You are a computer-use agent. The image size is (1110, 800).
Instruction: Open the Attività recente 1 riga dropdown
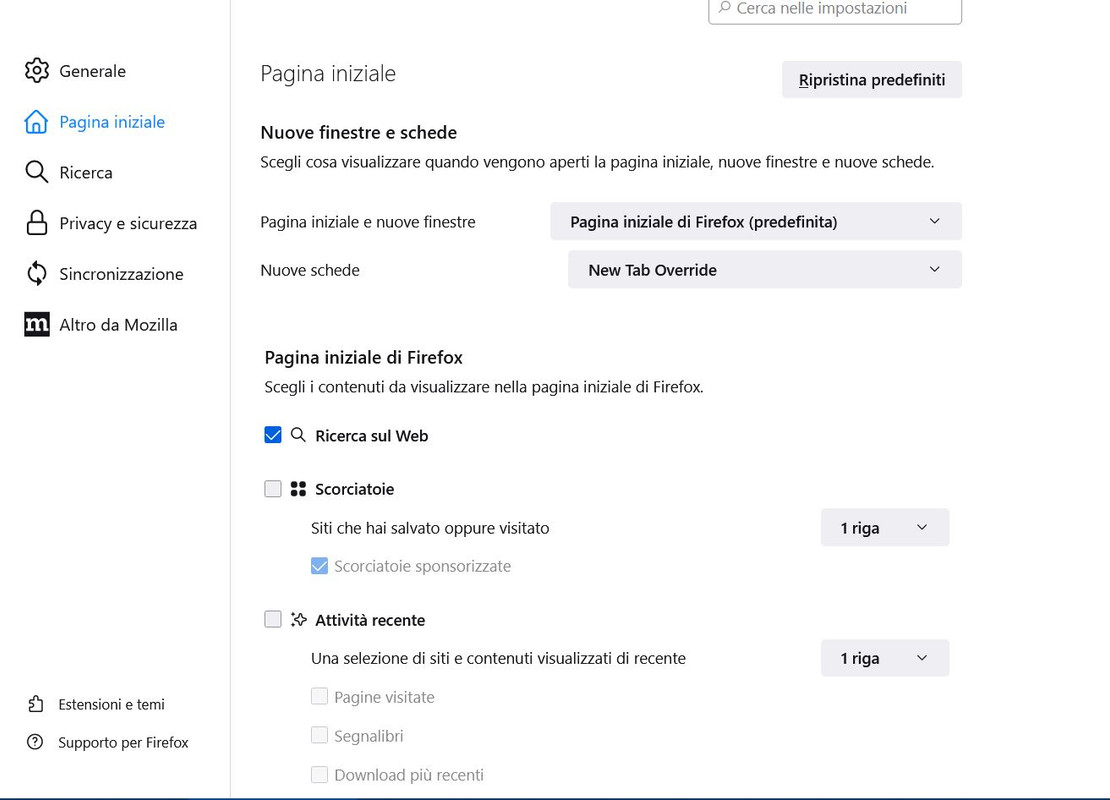884,658
